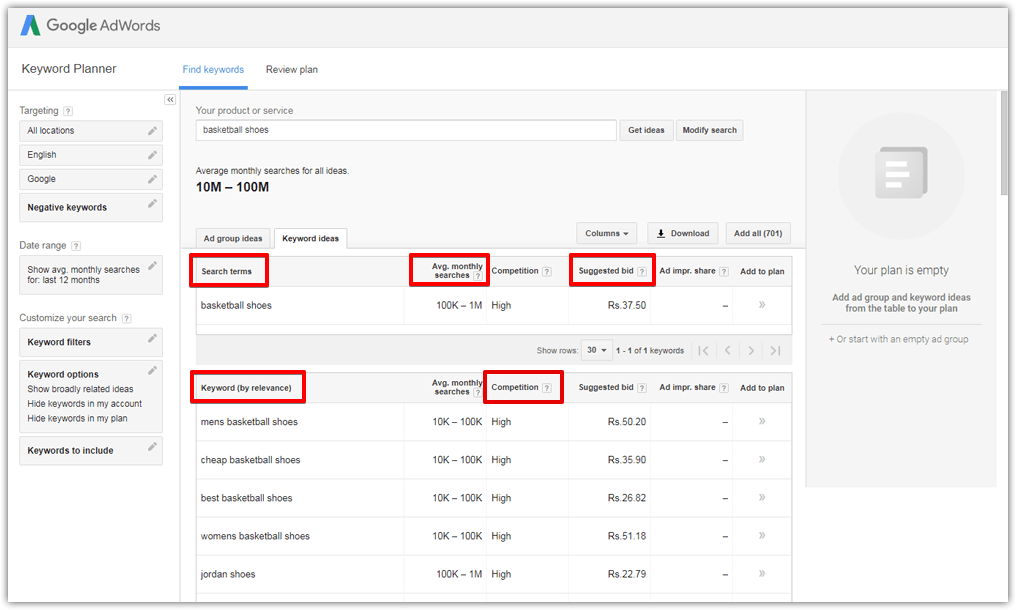The image size is (1016, 610).
Task: Add womens basketball shoes to plan
Action: point(762,535)
